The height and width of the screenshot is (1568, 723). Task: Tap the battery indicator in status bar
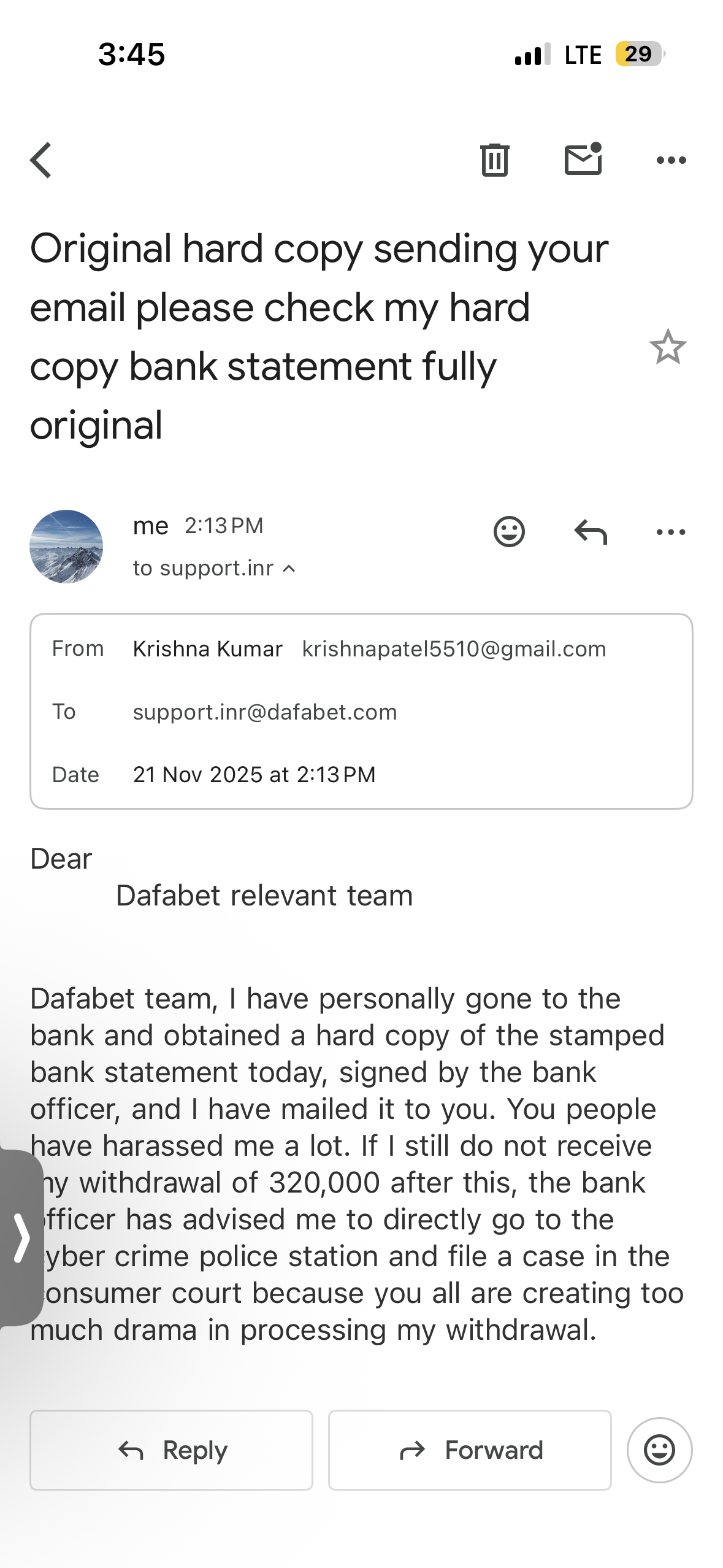pos(639,54)
